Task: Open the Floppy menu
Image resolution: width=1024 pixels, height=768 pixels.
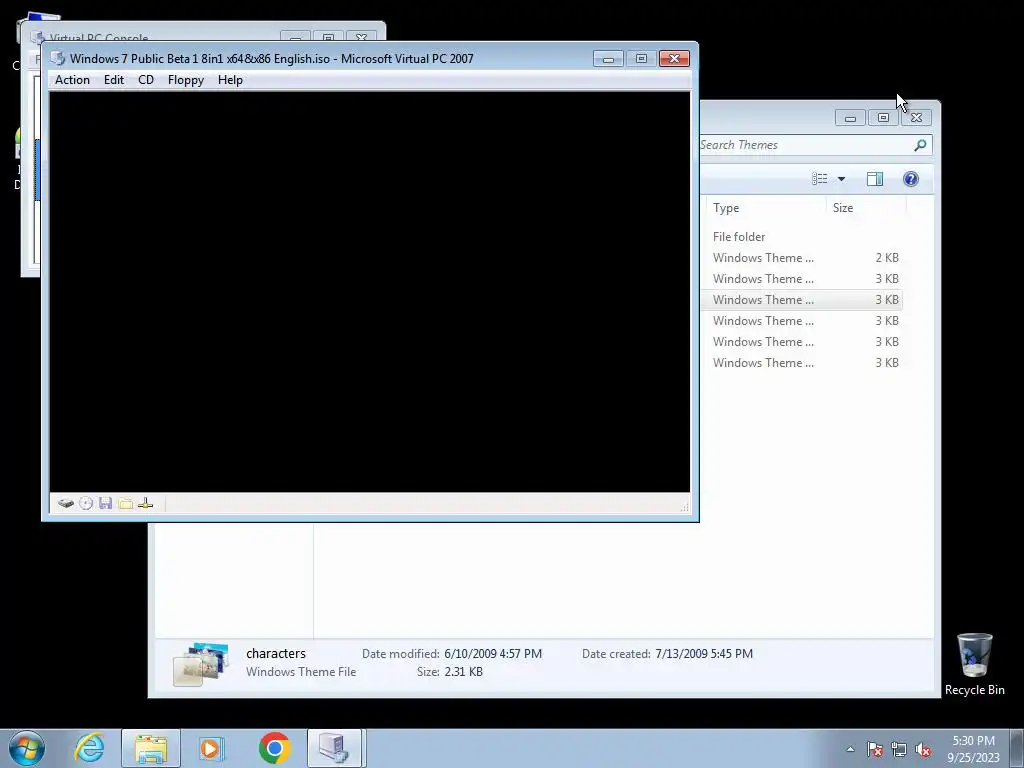Action: [185, 80]
